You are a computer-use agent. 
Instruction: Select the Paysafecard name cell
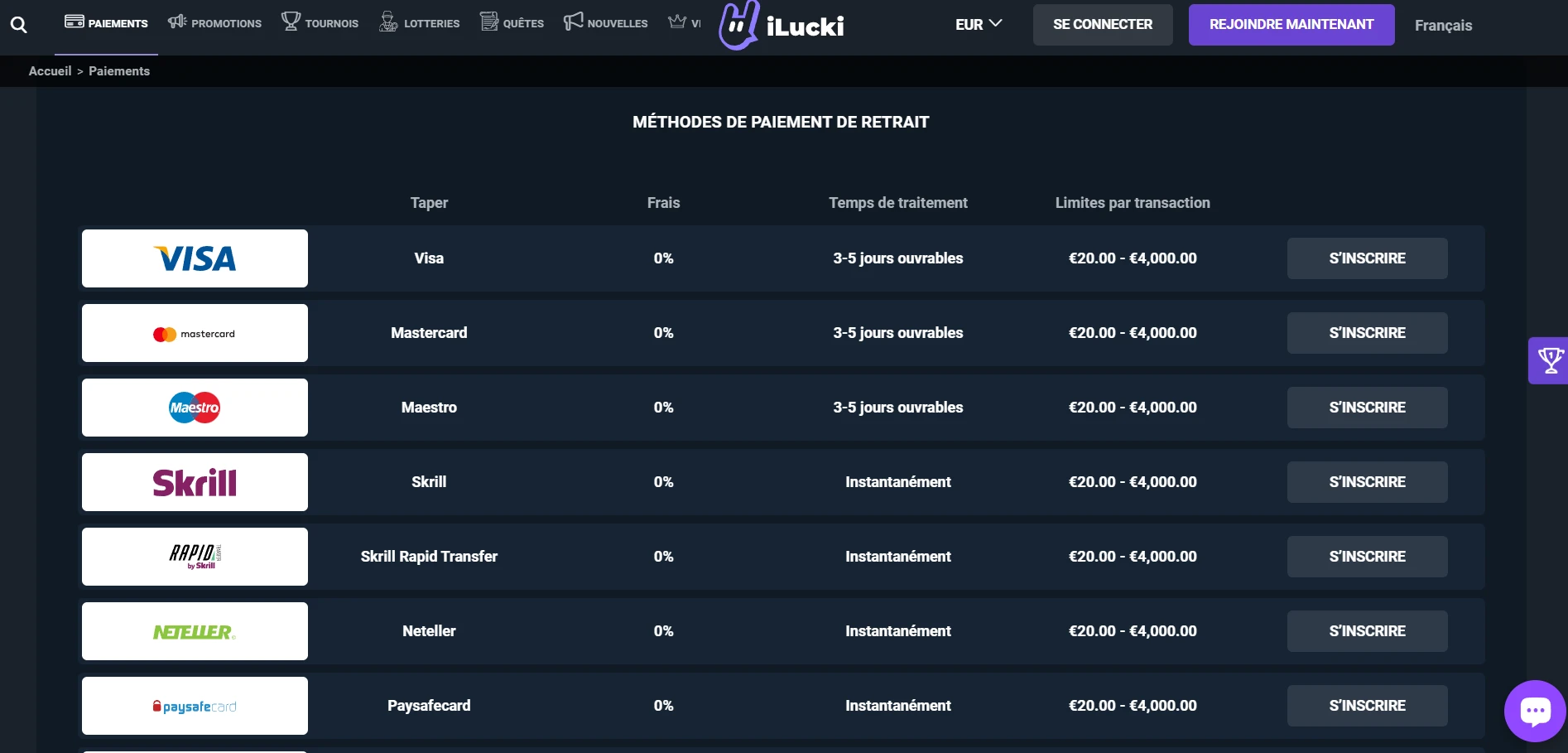tap(429, 706)
